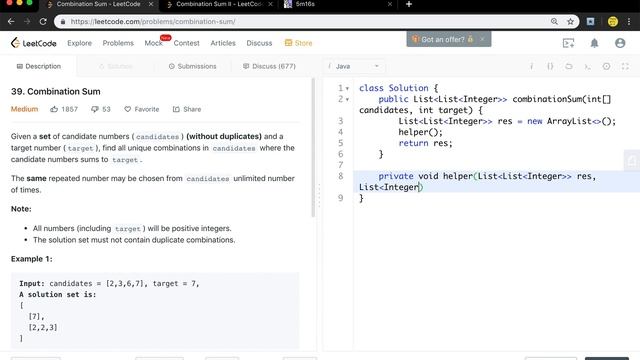Open Mock in the navigation
Image resolution: width=640 pixels, height=360 pixels.
pyautogui.click(x=153, y=43)
